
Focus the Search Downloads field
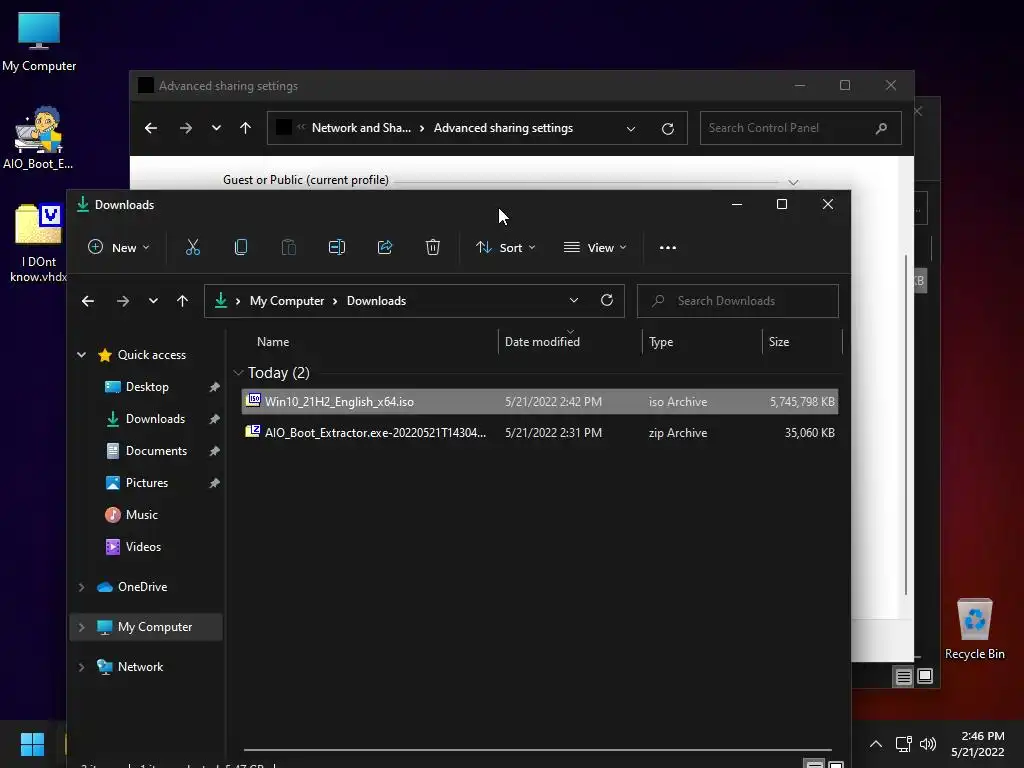click(738, 300)
